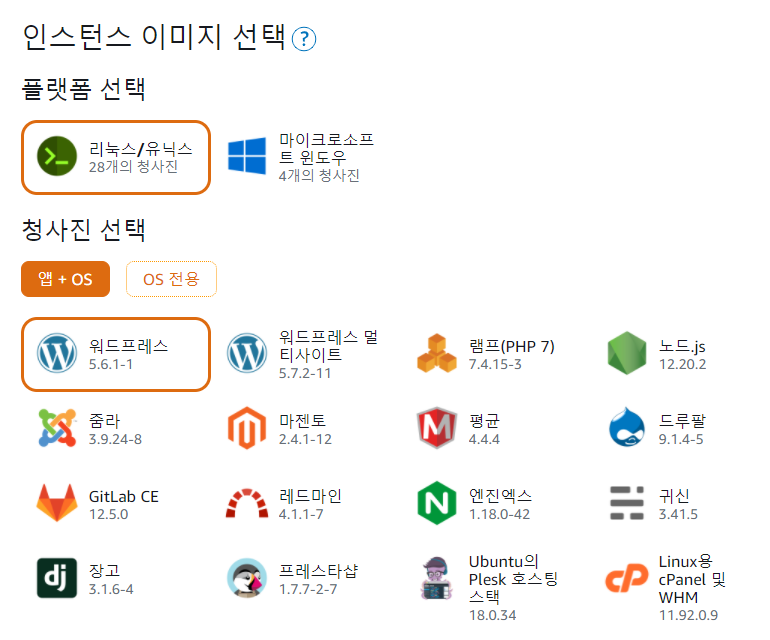Click version 2.4.1-12 text
770x640 pixels.
click(x=305, y=439)
